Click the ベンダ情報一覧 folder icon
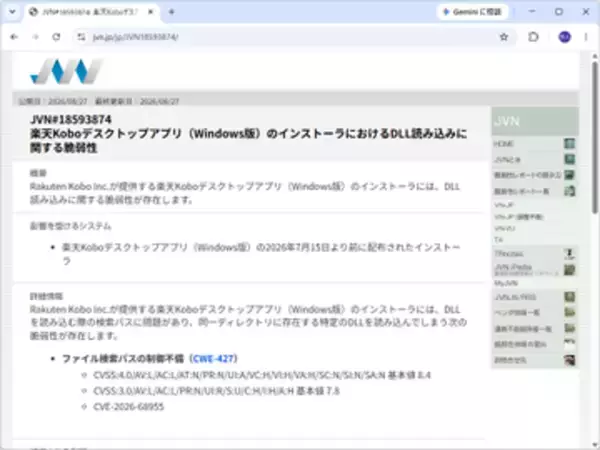 pos(569,312)
